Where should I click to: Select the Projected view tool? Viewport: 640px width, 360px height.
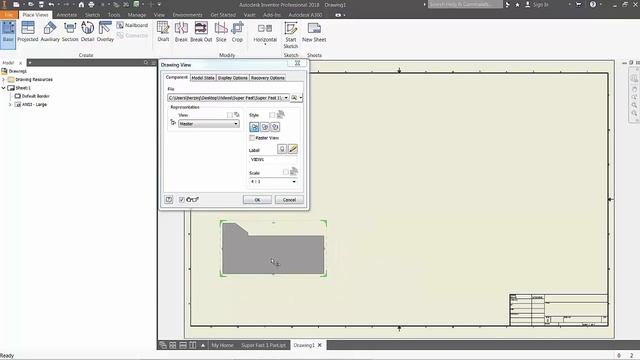[x=28, y=32]
